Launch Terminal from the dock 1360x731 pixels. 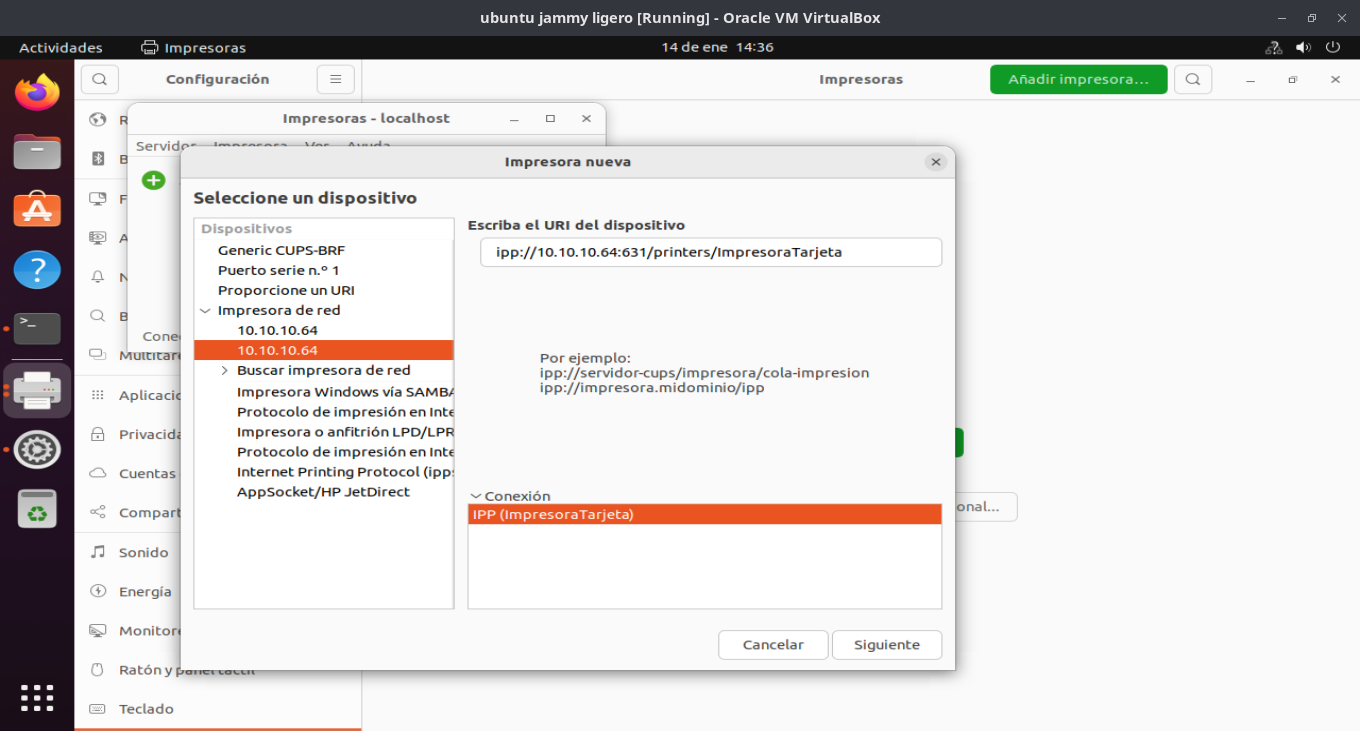point(37,328)
